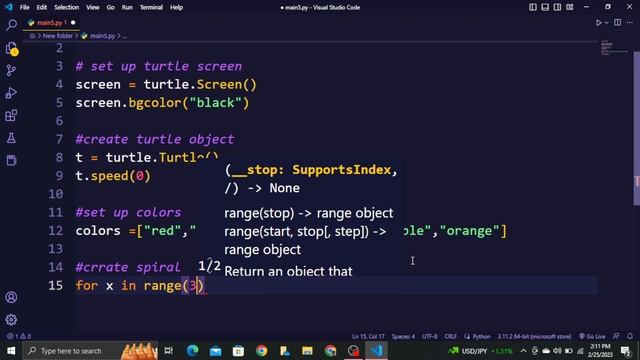The width and height of the screenshot is (640, 360).
Task: Open More Actions ellipsis menu in editor
Action: click(630, 23)
